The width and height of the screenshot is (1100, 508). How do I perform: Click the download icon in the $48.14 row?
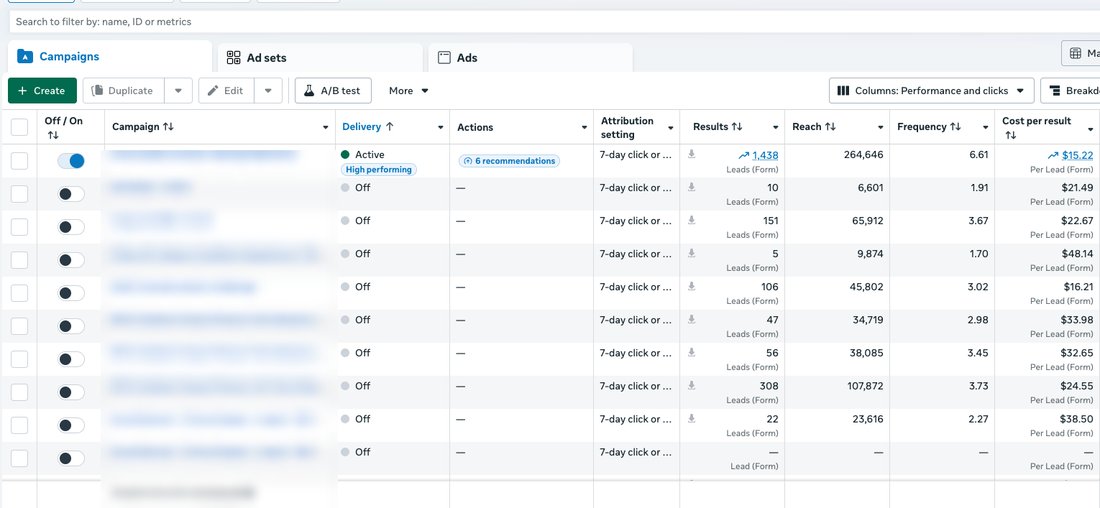(691, 253)
